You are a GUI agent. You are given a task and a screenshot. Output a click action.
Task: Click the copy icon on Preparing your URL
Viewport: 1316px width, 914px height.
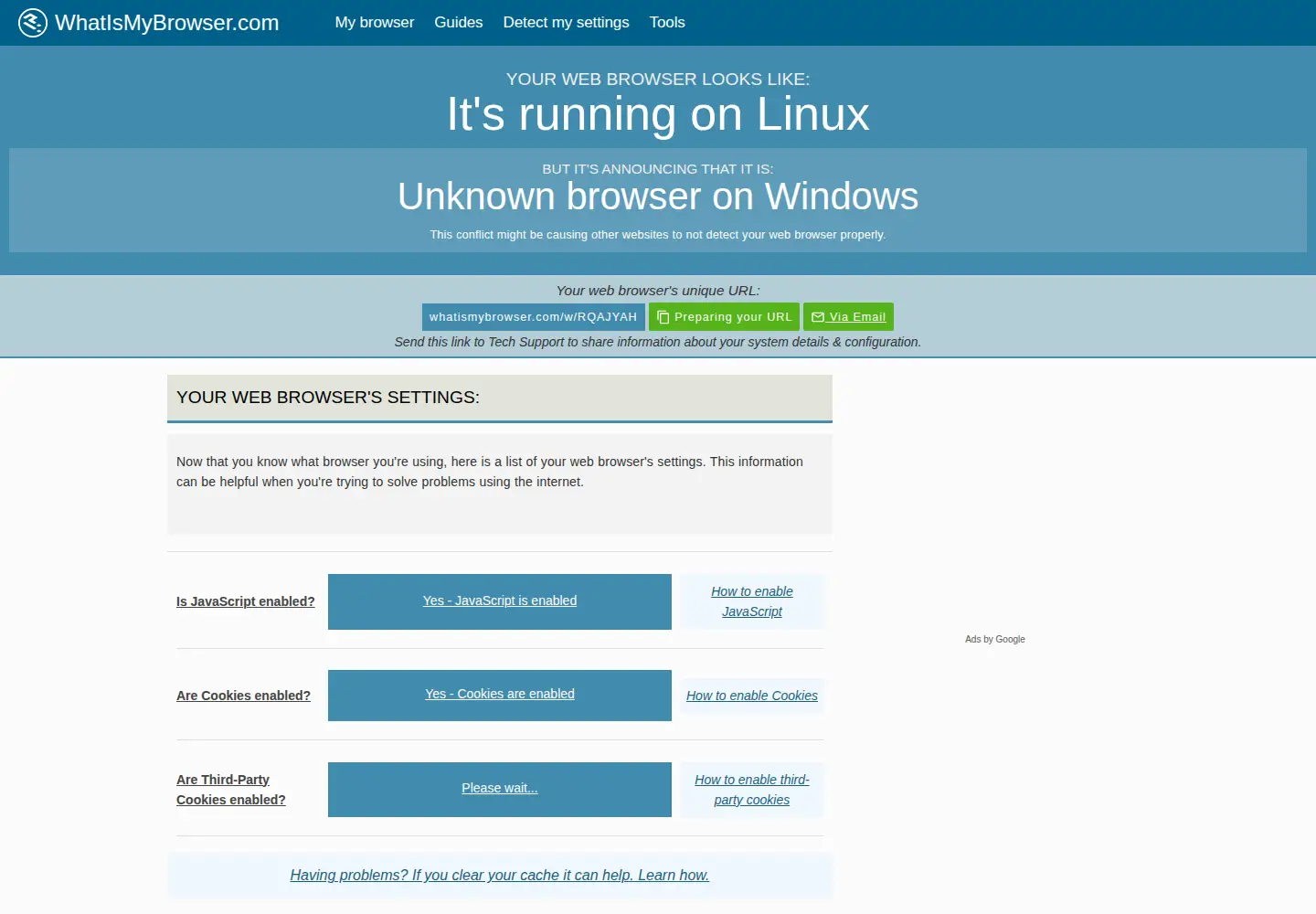(663, 317)
